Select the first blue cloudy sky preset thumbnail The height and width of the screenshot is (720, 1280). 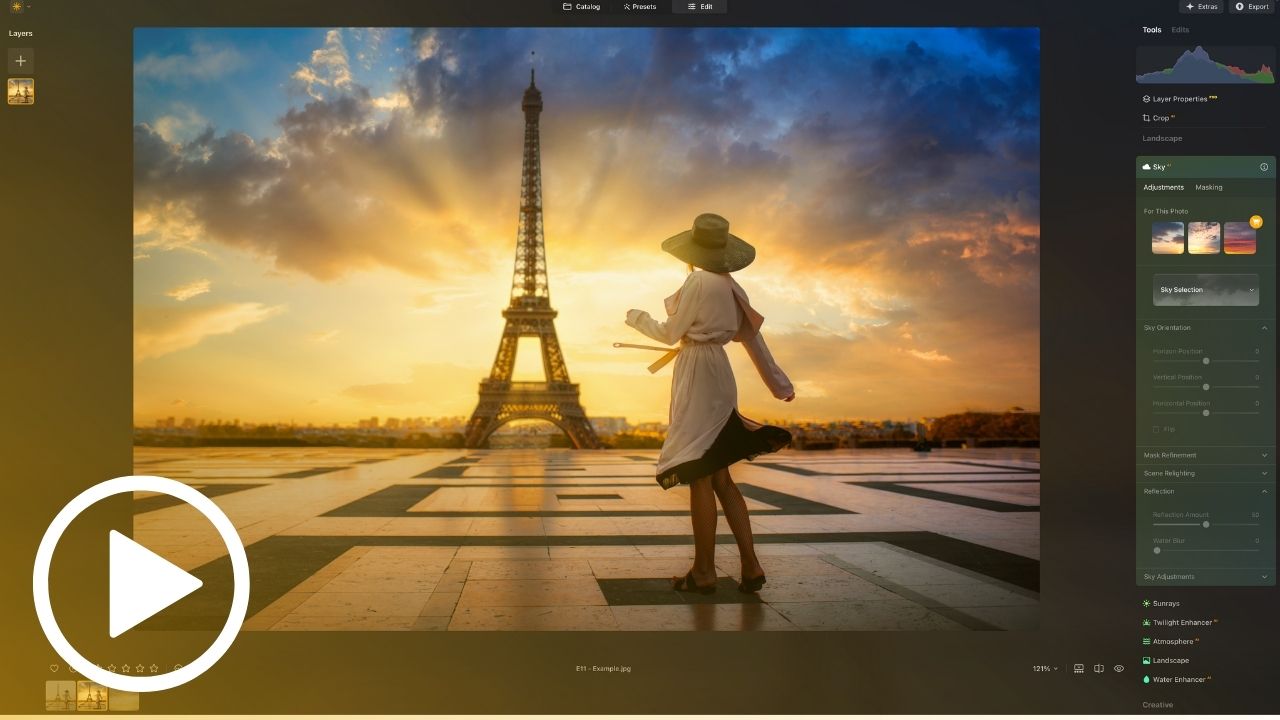coord(1168,238)
